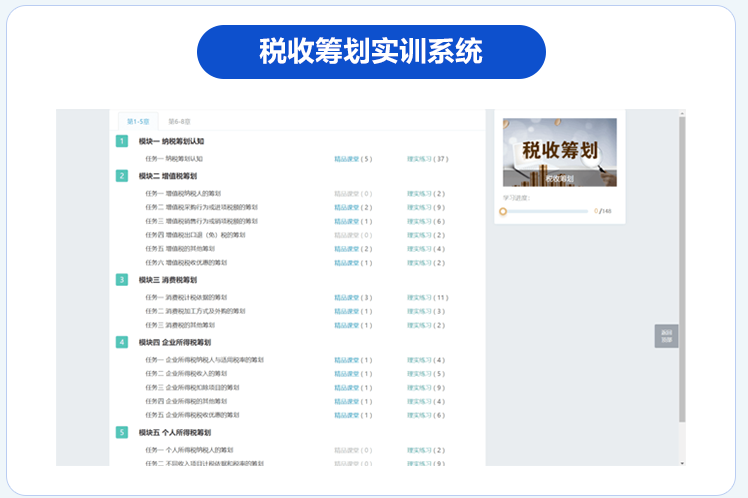Select the row text 任务四 增值税出口退（免）税的筹划

(x=195, y=235)
